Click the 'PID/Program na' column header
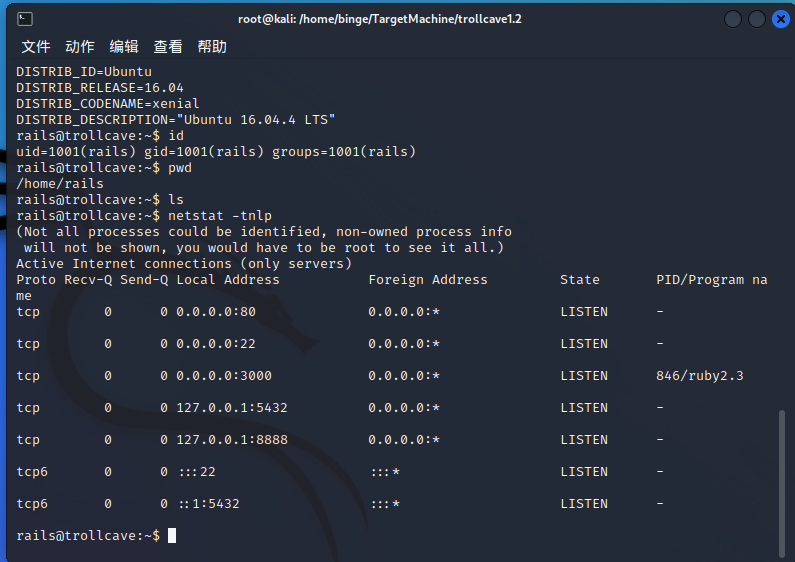This screenshot has height=562, width=795. point(712,279)
